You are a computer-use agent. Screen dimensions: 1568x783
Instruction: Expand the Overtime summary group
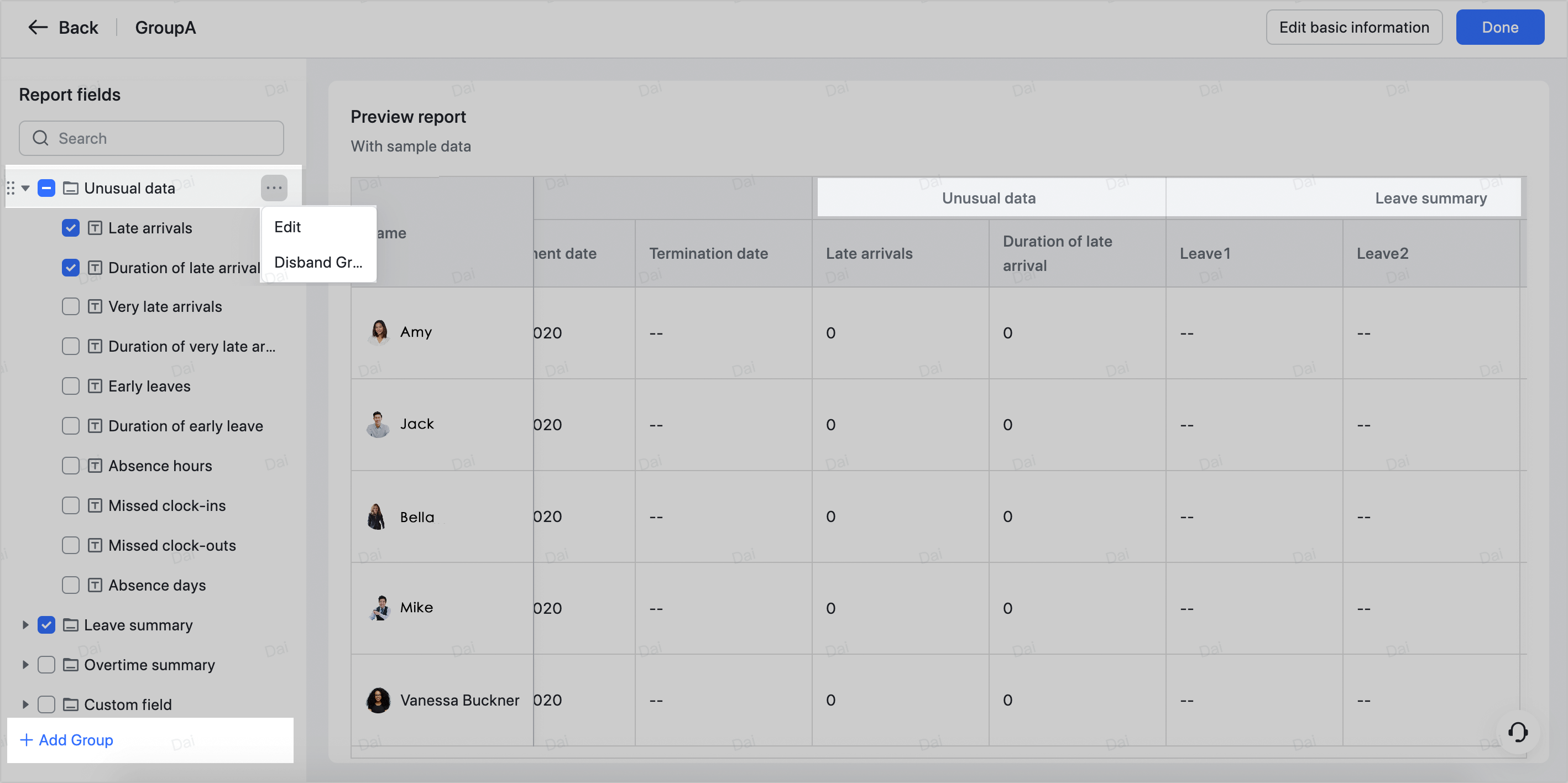pos(25,664)
